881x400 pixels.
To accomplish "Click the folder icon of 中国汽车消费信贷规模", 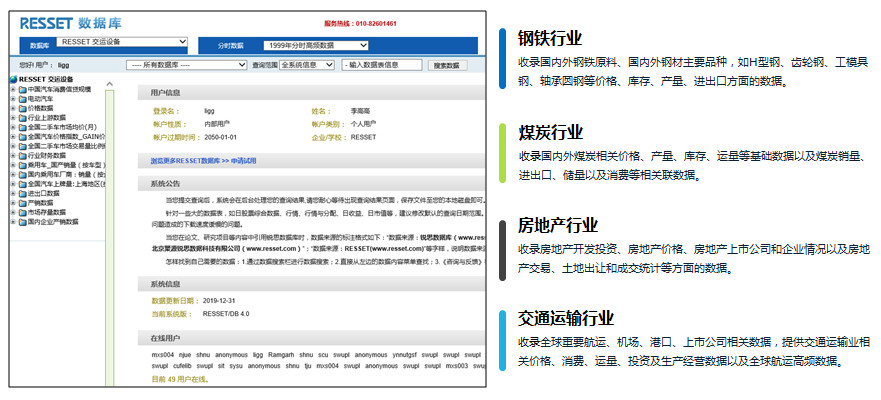I will (22, 89).
